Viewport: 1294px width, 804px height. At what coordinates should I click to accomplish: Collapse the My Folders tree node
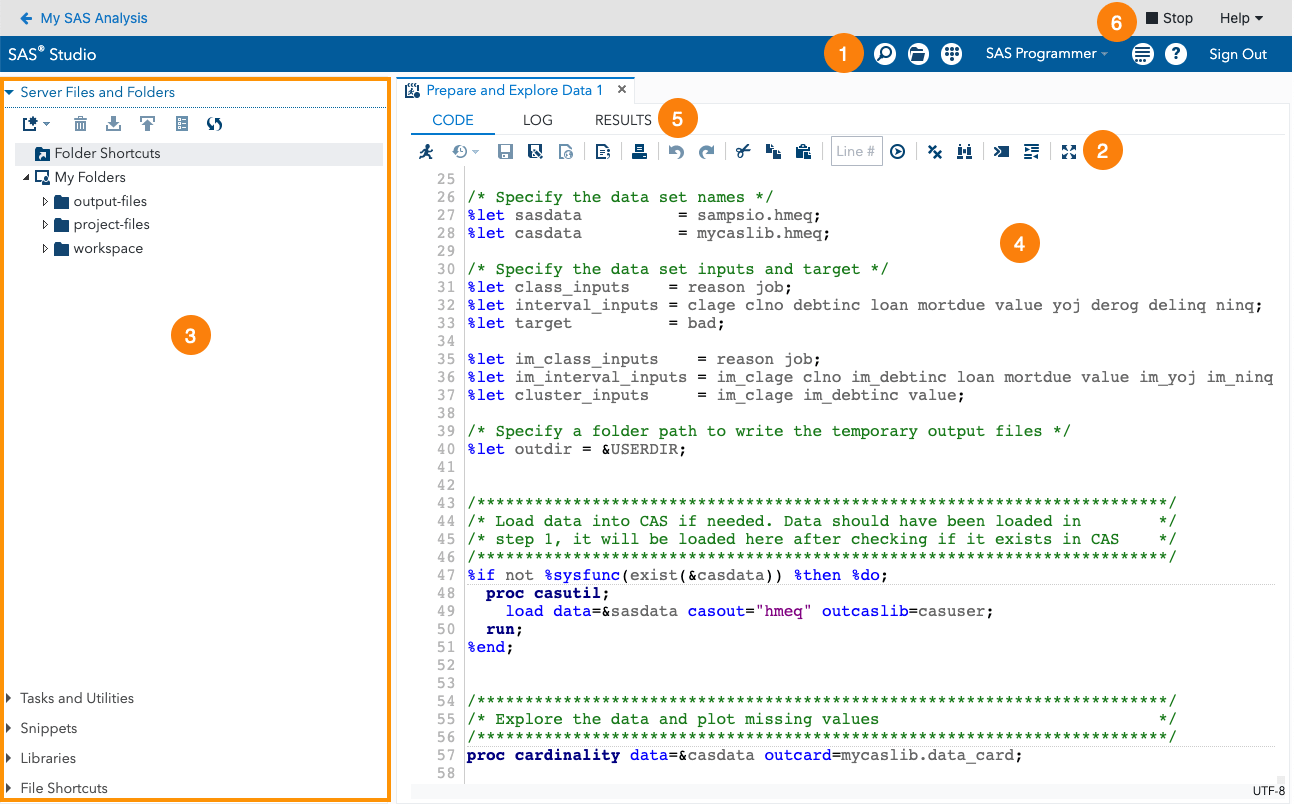pyautogui.click(x=26, y=177)
